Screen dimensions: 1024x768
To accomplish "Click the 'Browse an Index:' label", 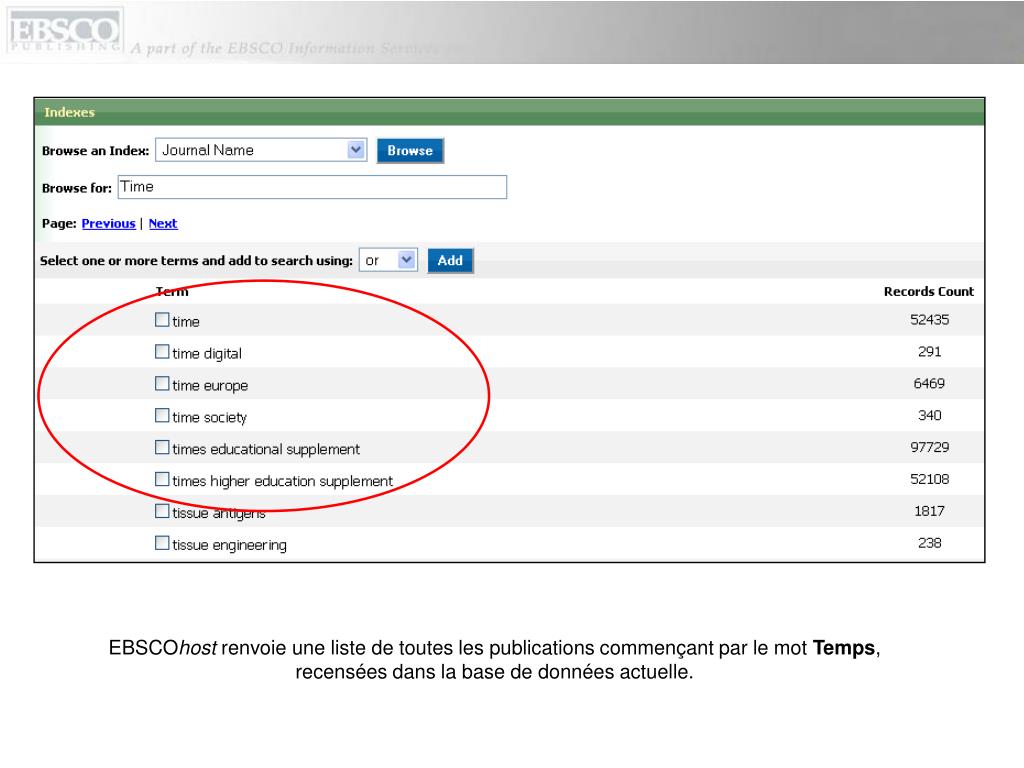I will click(95, 151).
